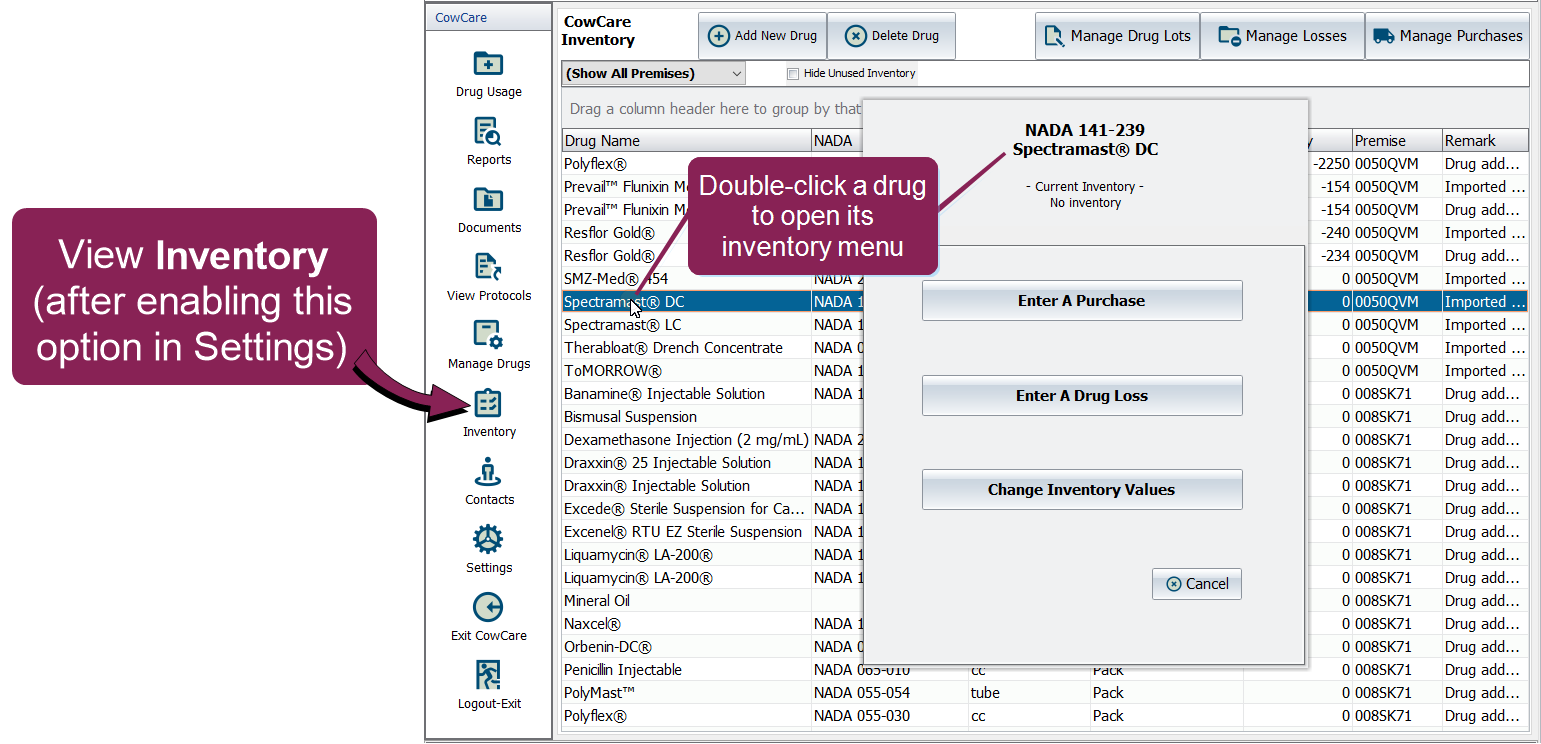Click the tube unit cell in PolyMast row
Screen dimensions: 1541x744
pyautogui.click(x=1028, y=693)
